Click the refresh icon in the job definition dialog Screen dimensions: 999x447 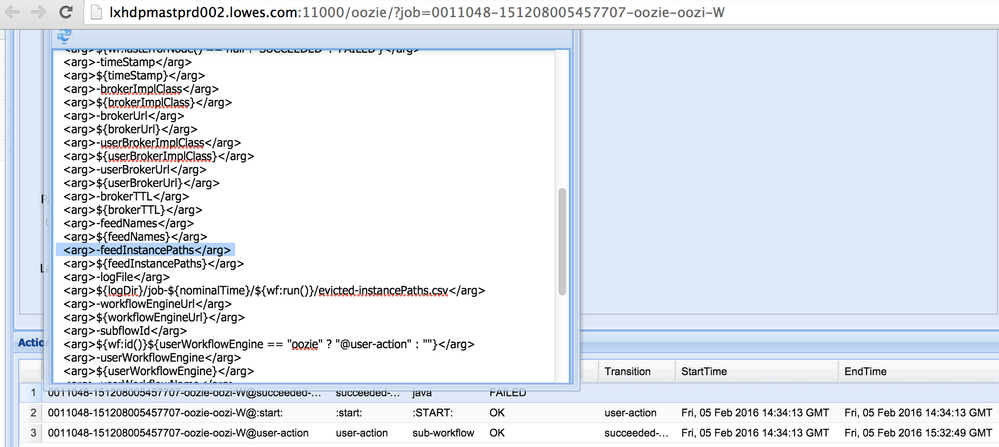(x=64, y=36)
